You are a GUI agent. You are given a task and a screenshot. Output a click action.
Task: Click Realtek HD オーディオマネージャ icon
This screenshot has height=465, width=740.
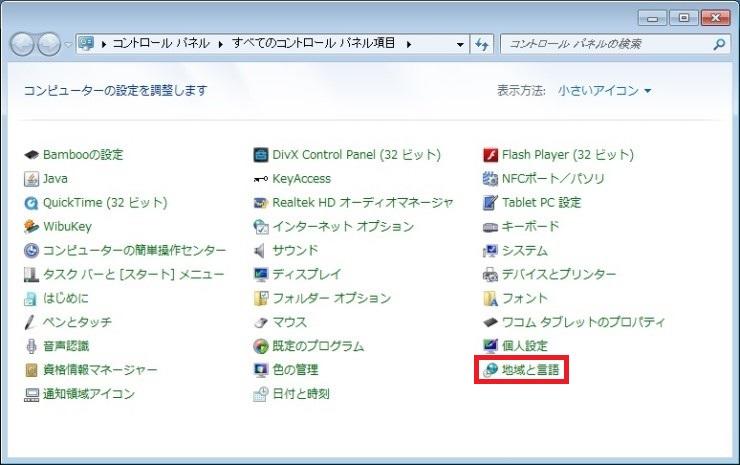261,203
